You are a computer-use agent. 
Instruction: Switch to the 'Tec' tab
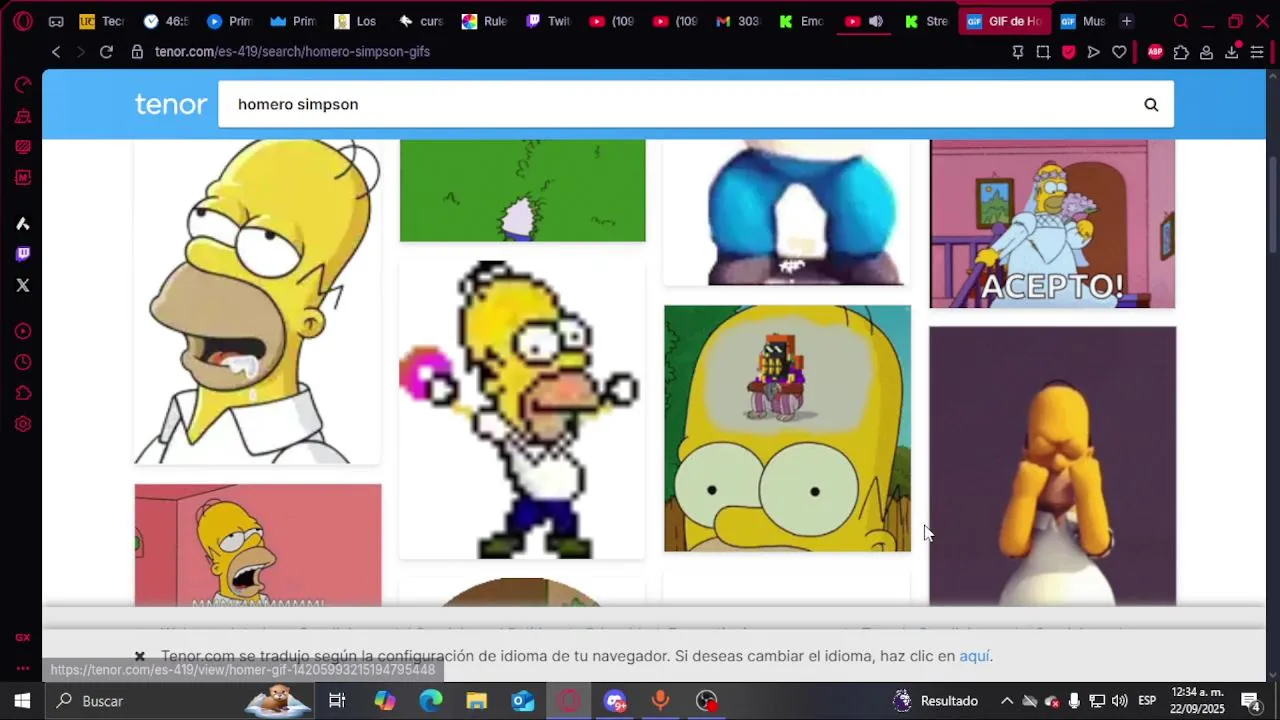[101, 21]
